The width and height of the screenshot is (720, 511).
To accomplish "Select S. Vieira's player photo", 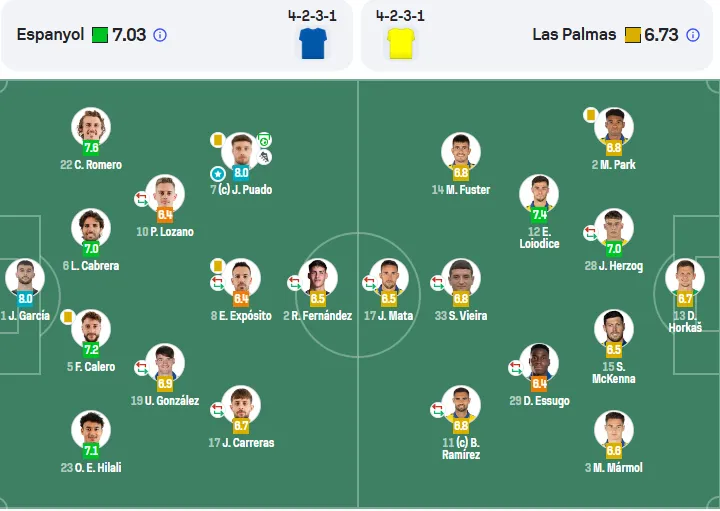I will point(461,278).
